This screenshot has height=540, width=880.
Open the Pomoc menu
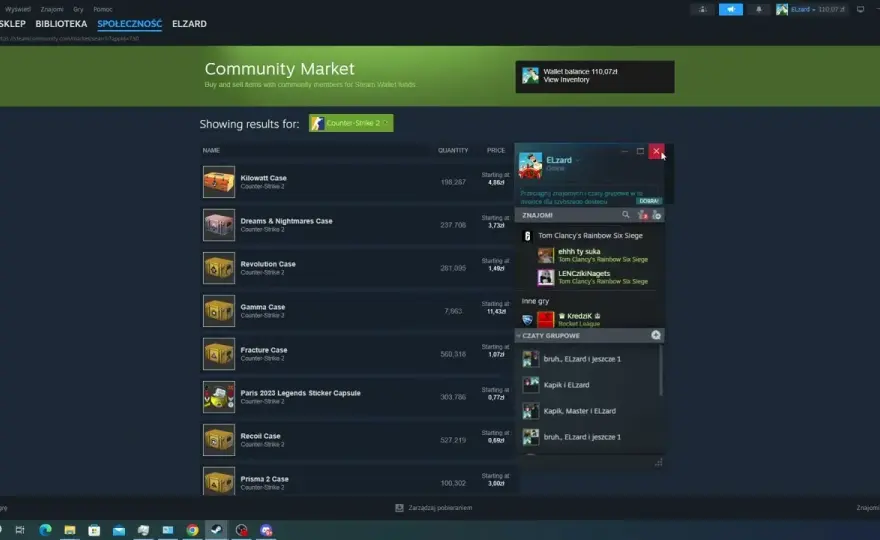point(103,9)
